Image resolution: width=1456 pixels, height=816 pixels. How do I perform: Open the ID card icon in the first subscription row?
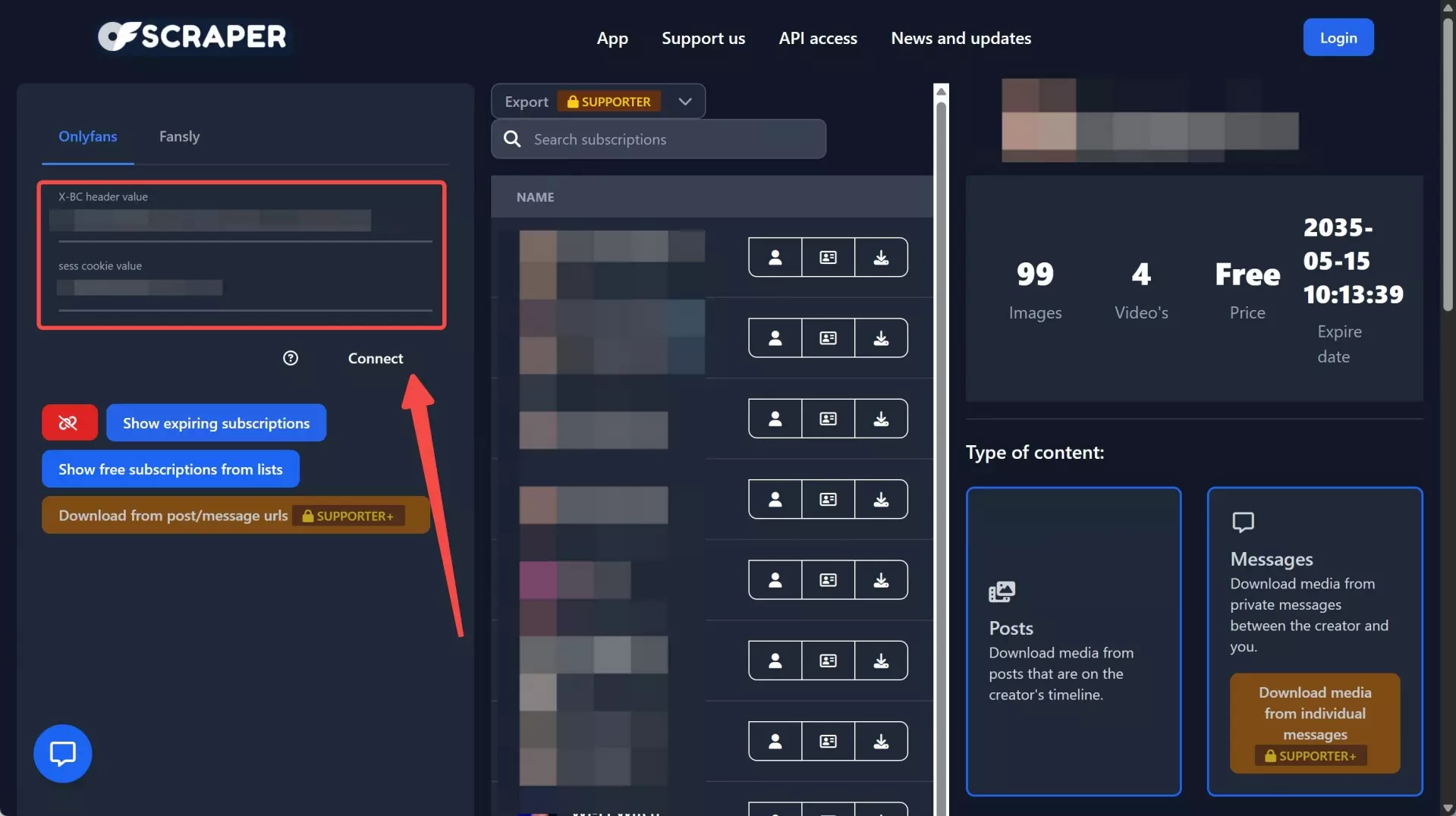pyautogui.click(x=828, y=257)
